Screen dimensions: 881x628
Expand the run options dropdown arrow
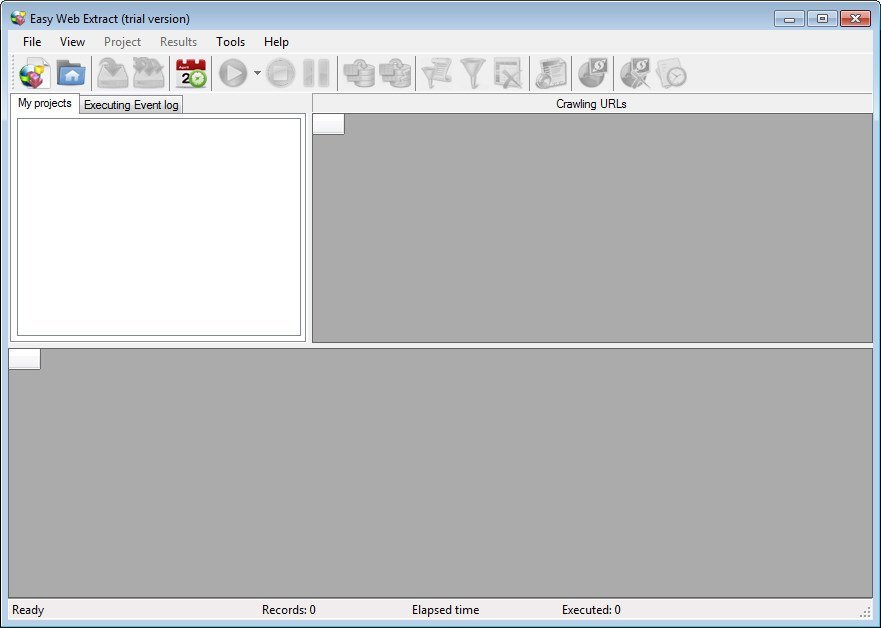[256, 72]
